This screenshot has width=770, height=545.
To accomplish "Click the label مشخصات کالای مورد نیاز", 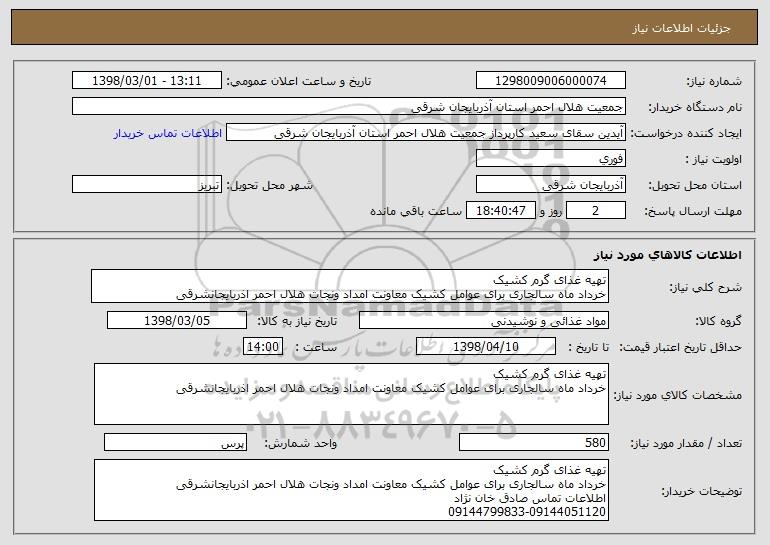I will [678, 395].
